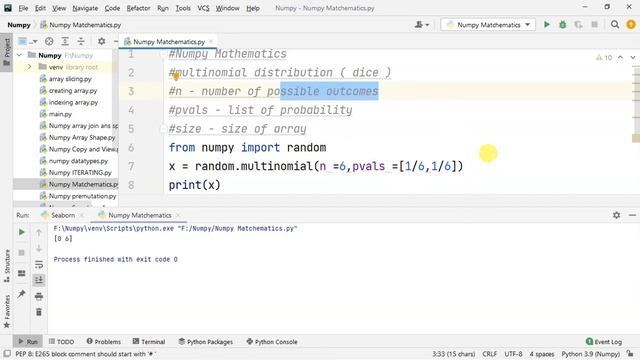Screen dimensions: 640x360
Task: Expand the venv folder
Action: (29, 67)
